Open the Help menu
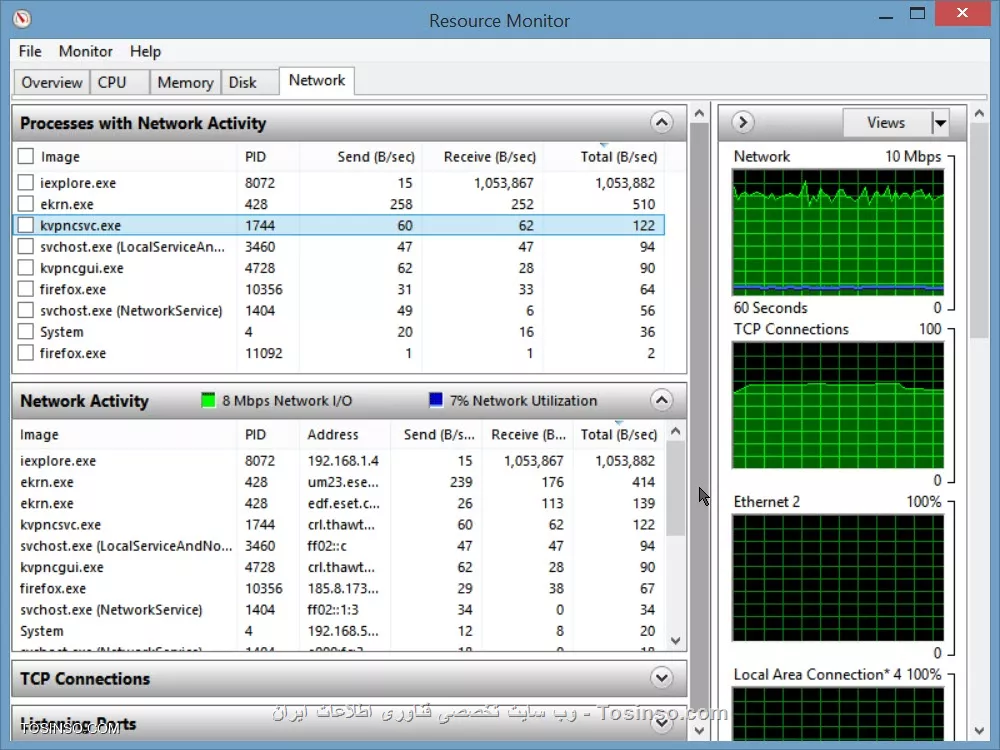The height and width of the screenshot is (750, 1000). click(x=145, y=51)
